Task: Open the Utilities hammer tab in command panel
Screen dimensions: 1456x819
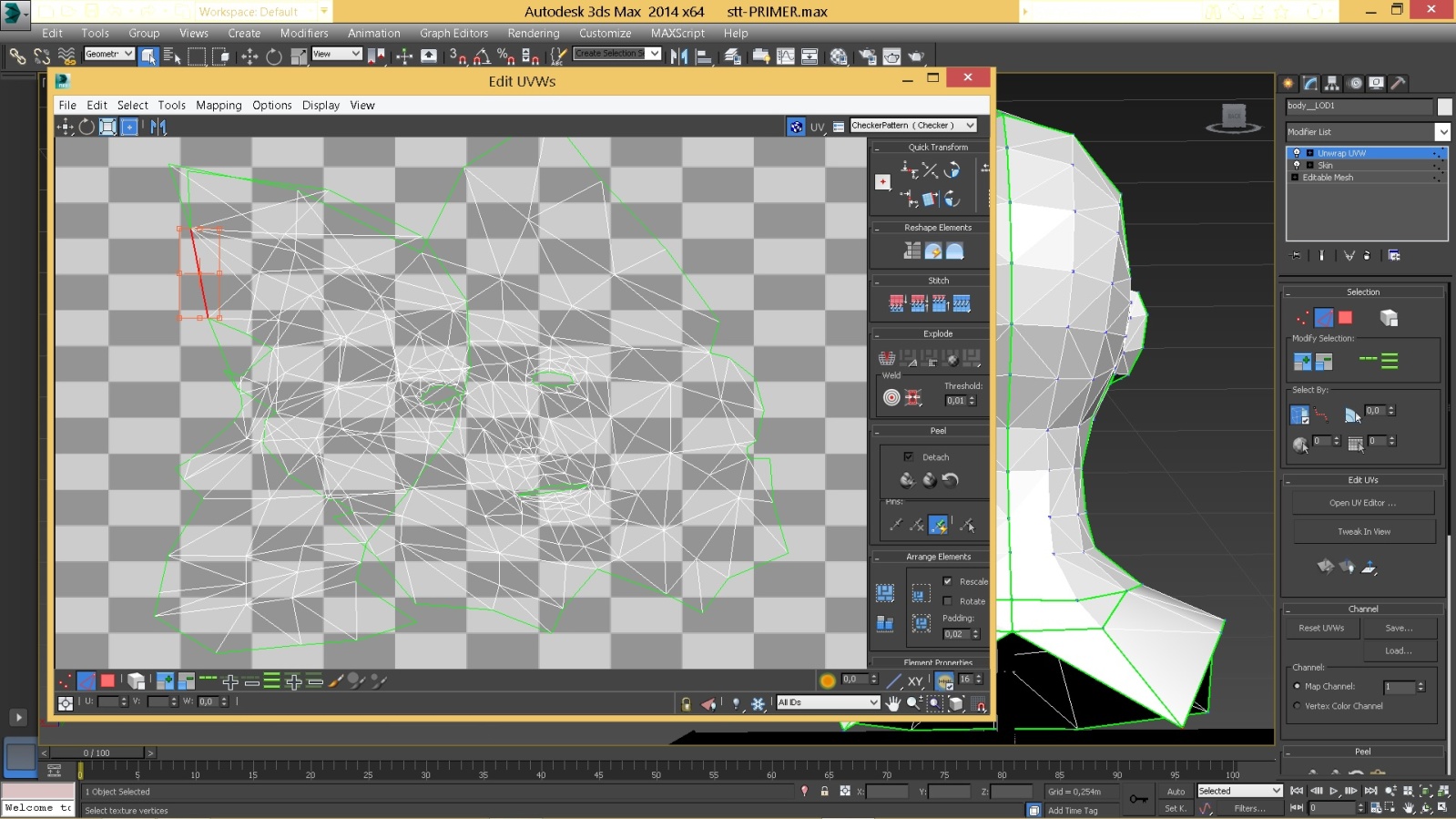Action: (x=1398, y=83)
